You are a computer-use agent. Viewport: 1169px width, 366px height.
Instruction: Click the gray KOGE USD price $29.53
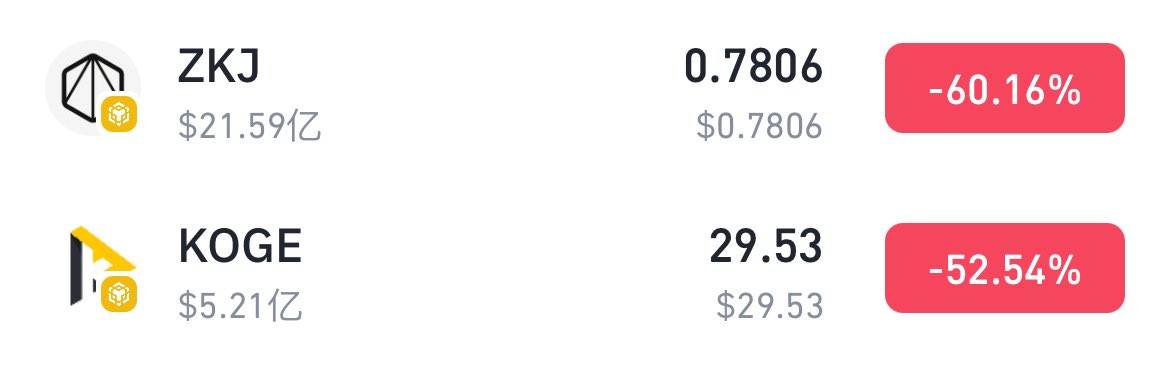(x=769, y=306)
